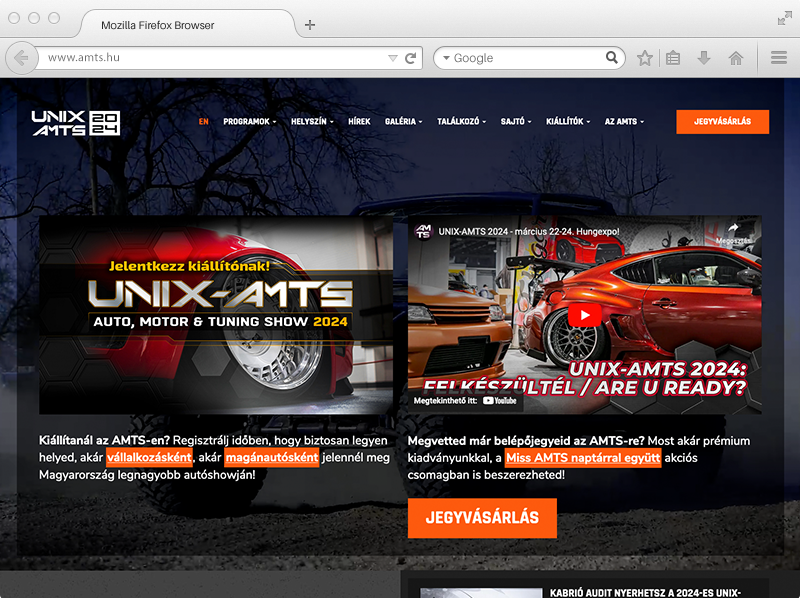Expand the PROGRAMOK dropdown menu
800x598 pixels.
[x=250, y=122]
